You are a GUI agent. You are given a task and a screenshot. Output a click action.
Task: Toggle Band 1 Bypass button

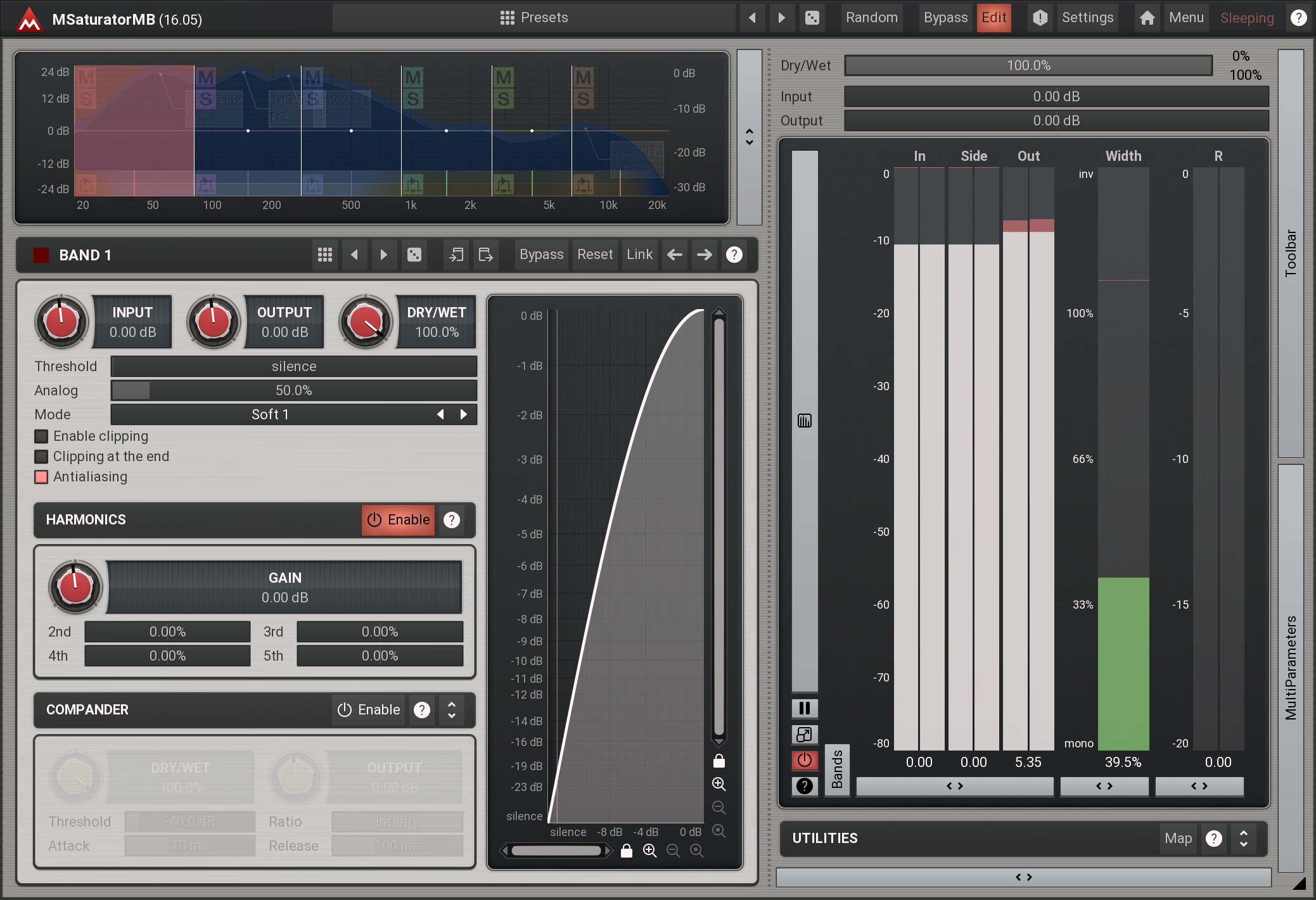pos(541,255)
